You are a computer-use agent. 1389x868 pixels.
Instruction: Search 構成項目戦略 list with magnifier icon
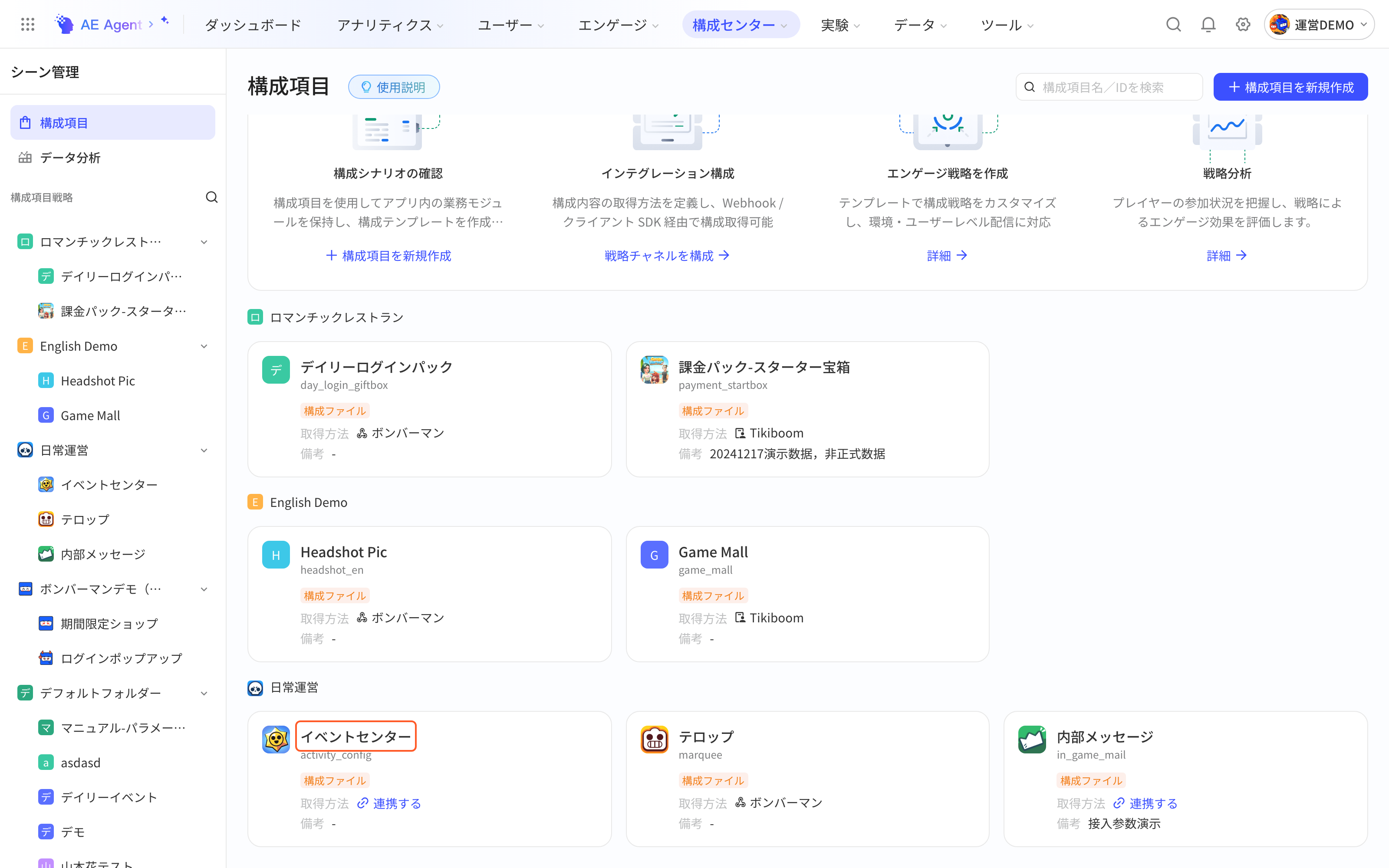coord(212,197)
